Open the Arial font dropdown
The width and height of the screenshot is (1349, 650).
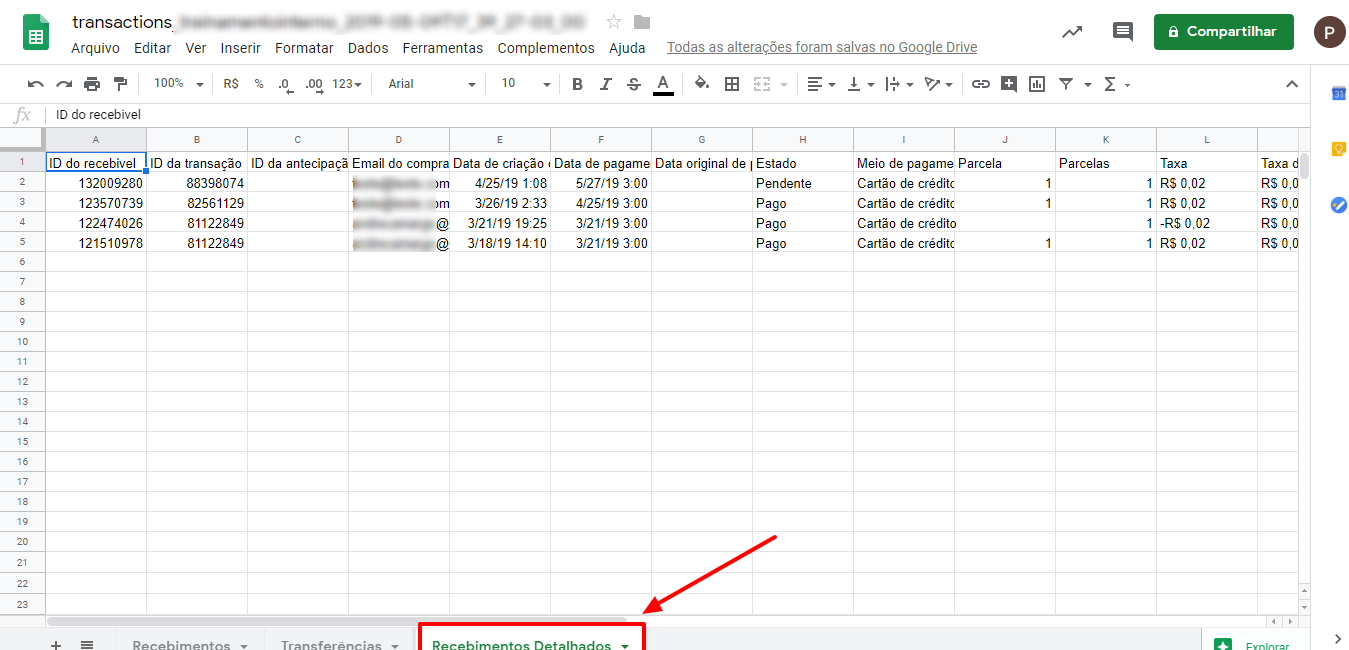click(431, 84)
